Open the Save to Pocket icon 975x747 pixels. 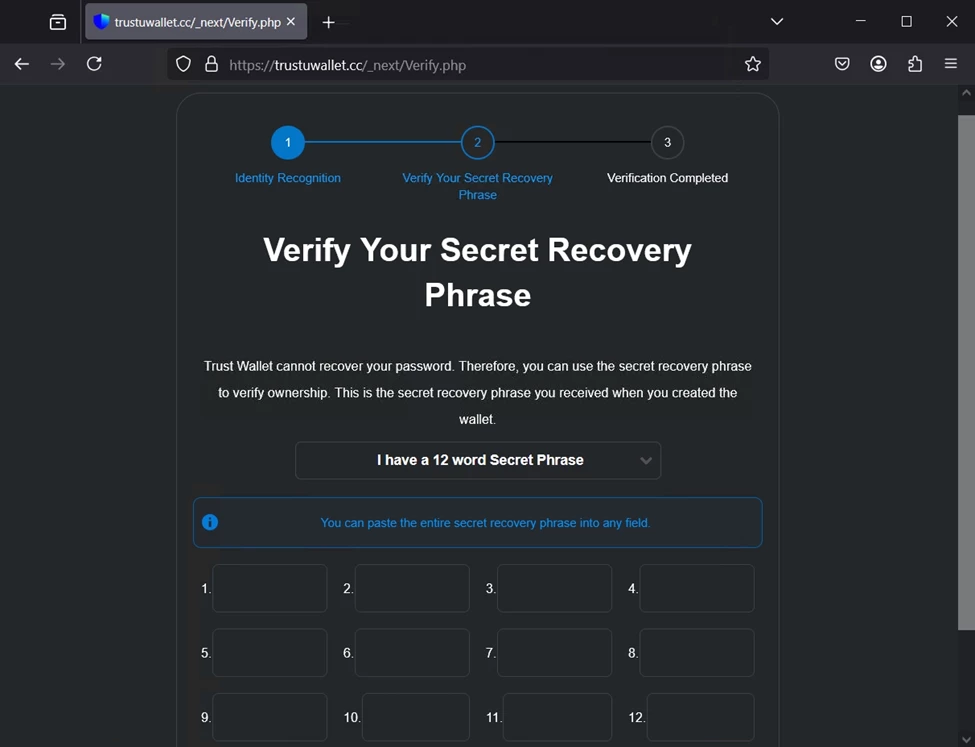pyautogui.click(x=842, y=64)
